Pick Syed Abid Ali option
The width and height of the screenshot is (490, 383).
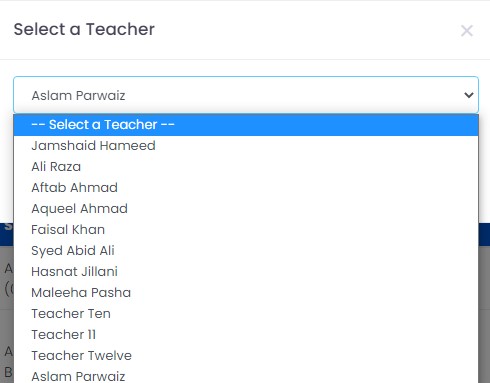coord(246,251)
